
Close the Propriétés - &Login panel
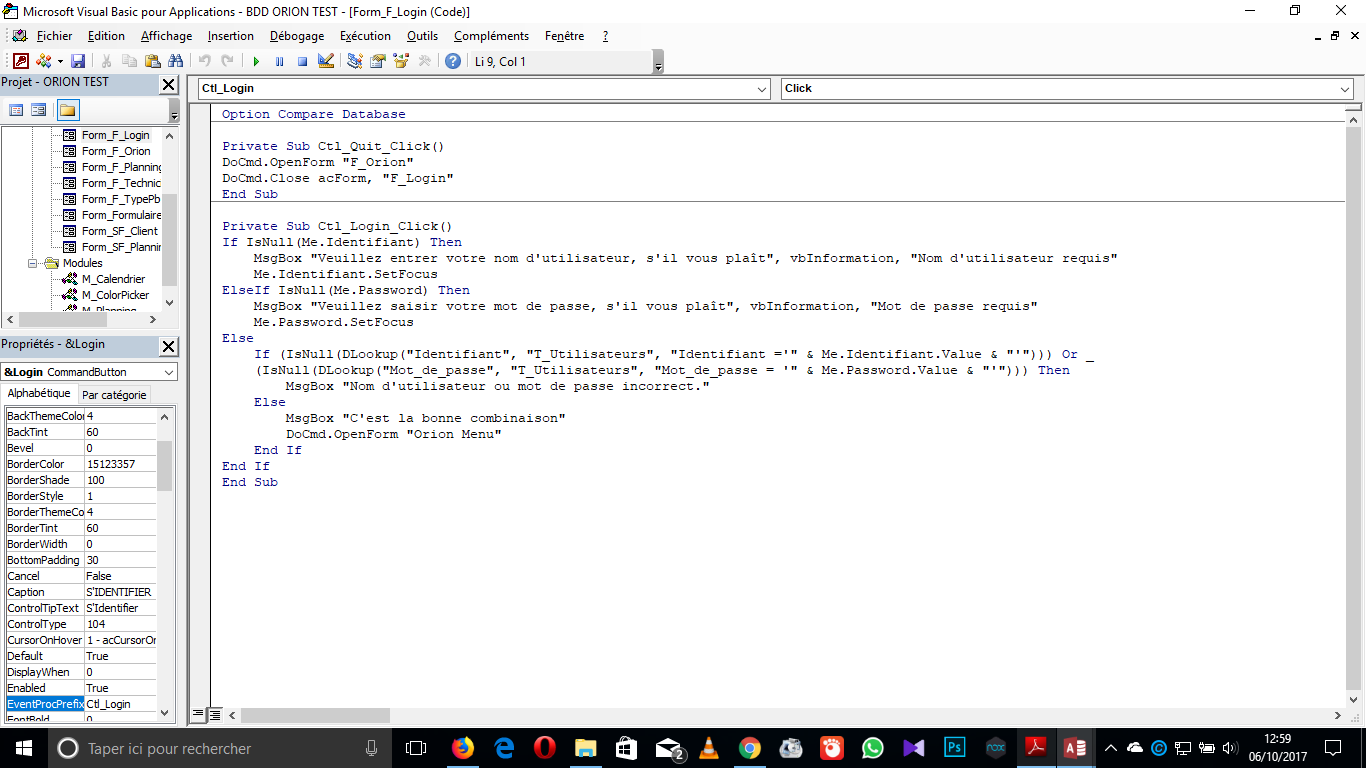[x=168, y=347]
